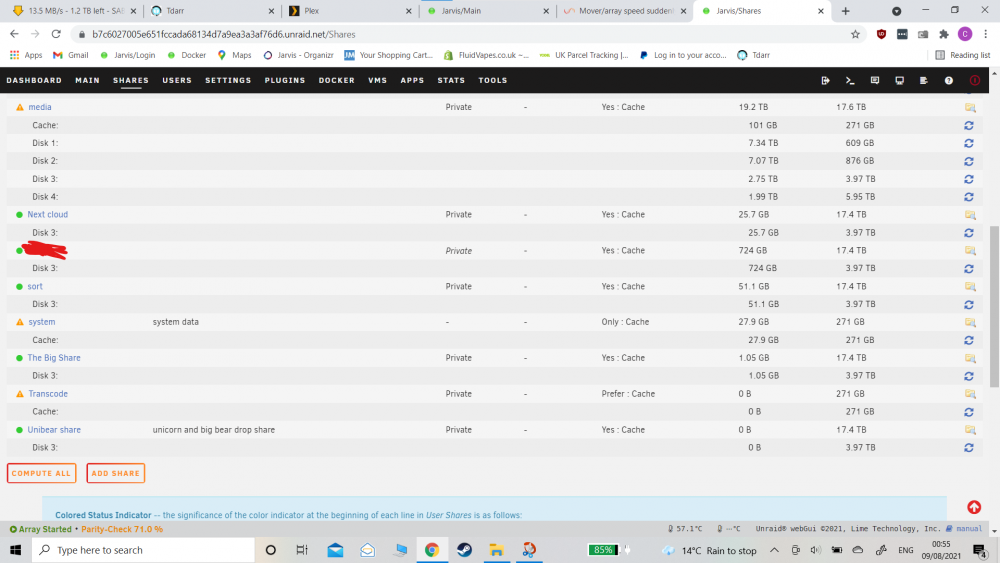Go to the Dashboard menu
Viewport: 1000px width, 563px height.
pyautogui.click(x=34, y=80)
